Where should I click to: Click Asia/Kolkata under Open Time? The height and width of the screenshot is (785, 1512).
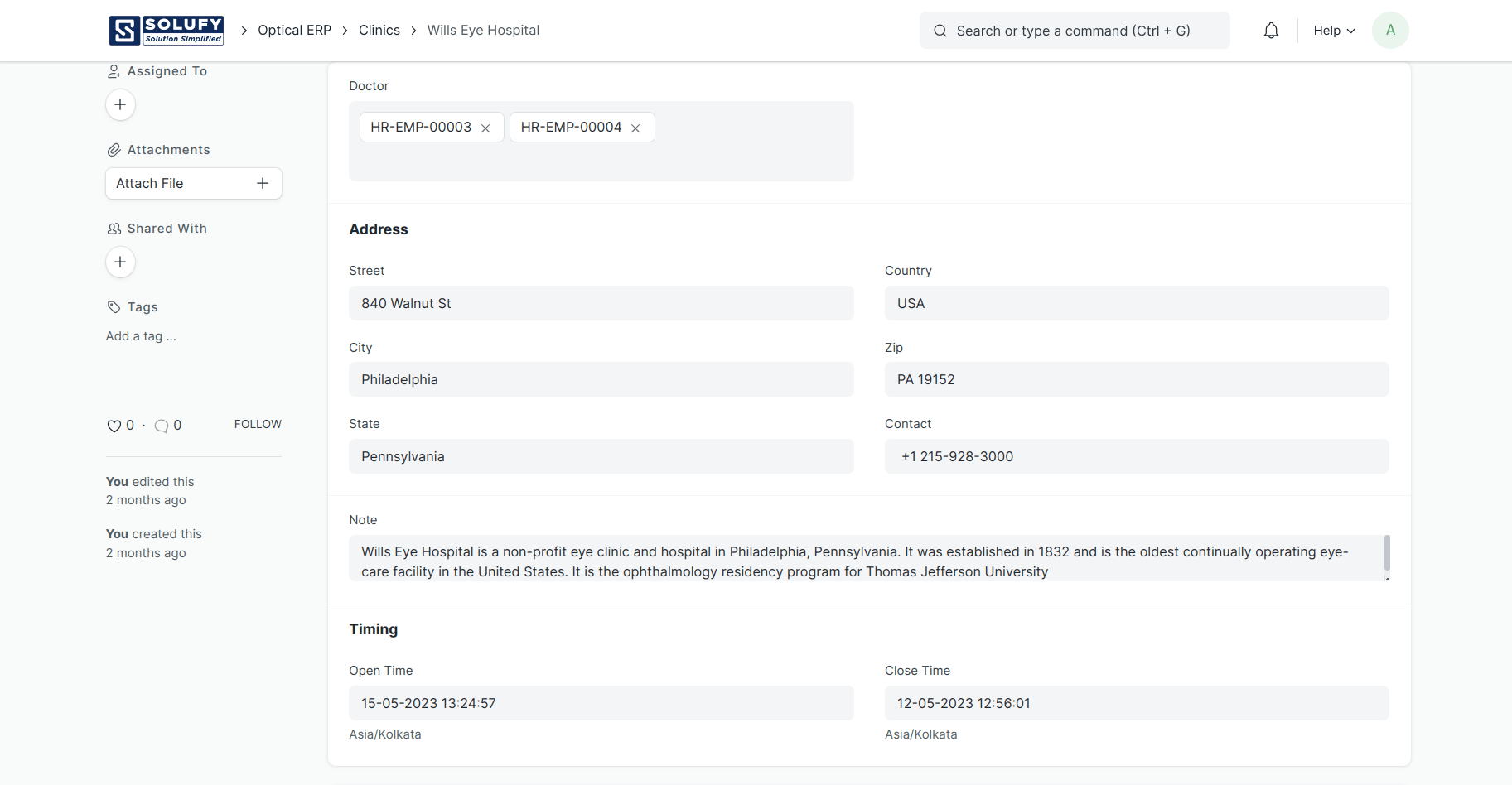coord(385,734)
